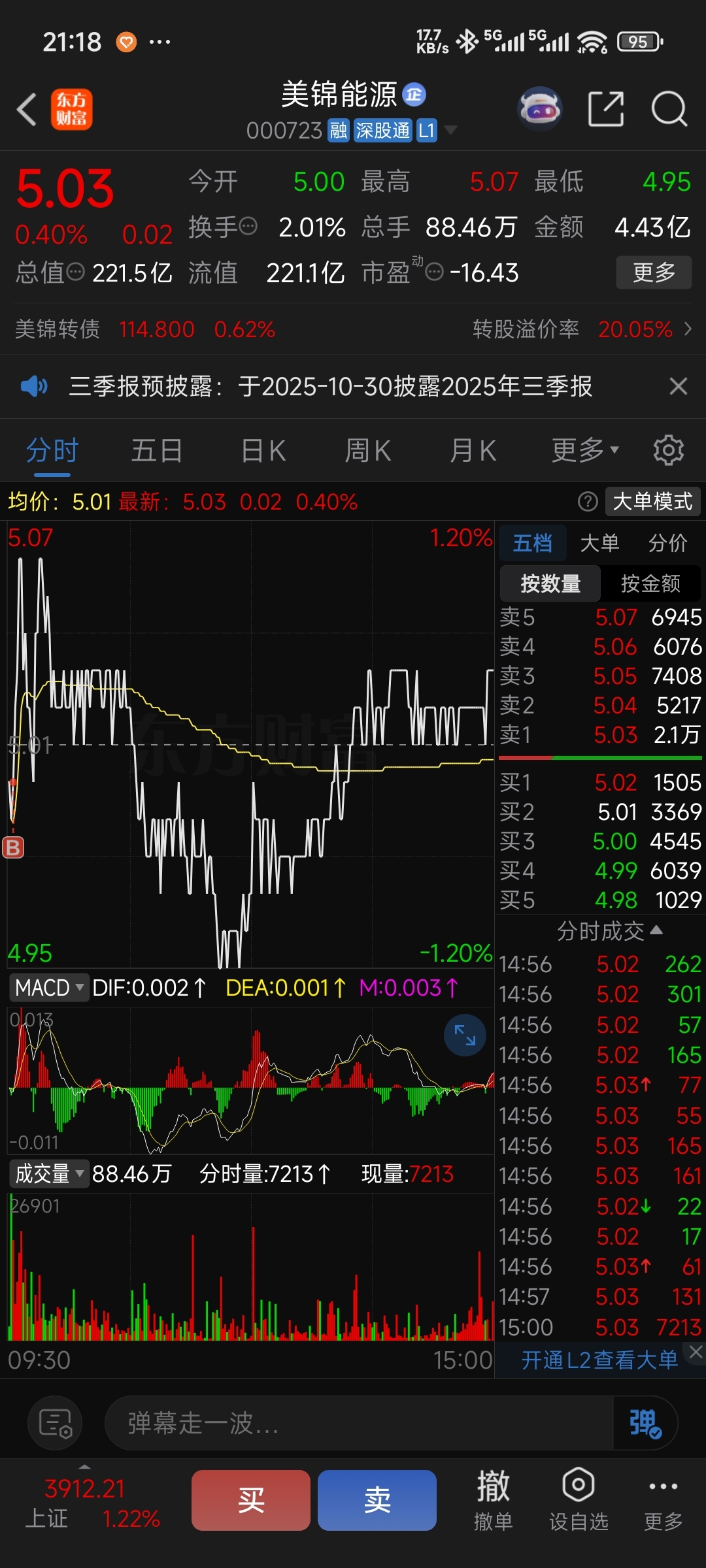Open the 成交量 indicator dropdown
Image resolution: width=706 pixels, height=1568 pixels.
[x=49, y=1174]
